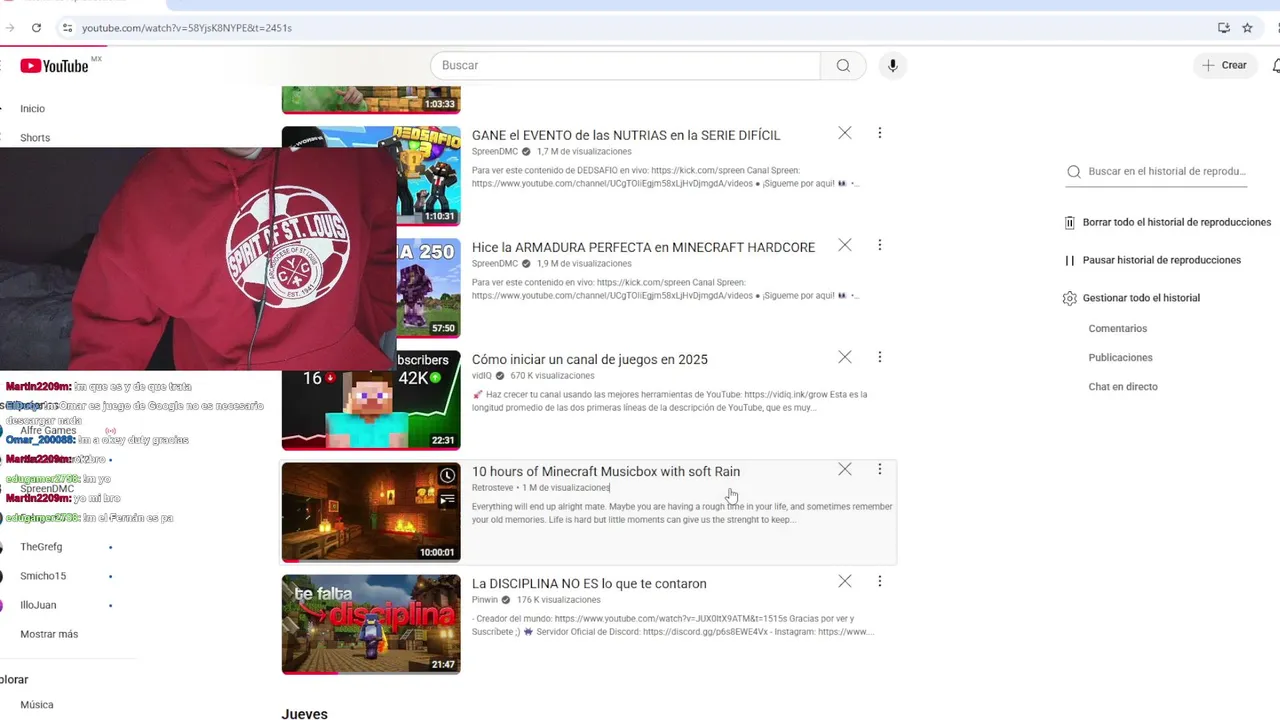1280x720 pixels.
Task: Open options menu for ARMADURA PERFECTA video
Action: pos(880,245)
